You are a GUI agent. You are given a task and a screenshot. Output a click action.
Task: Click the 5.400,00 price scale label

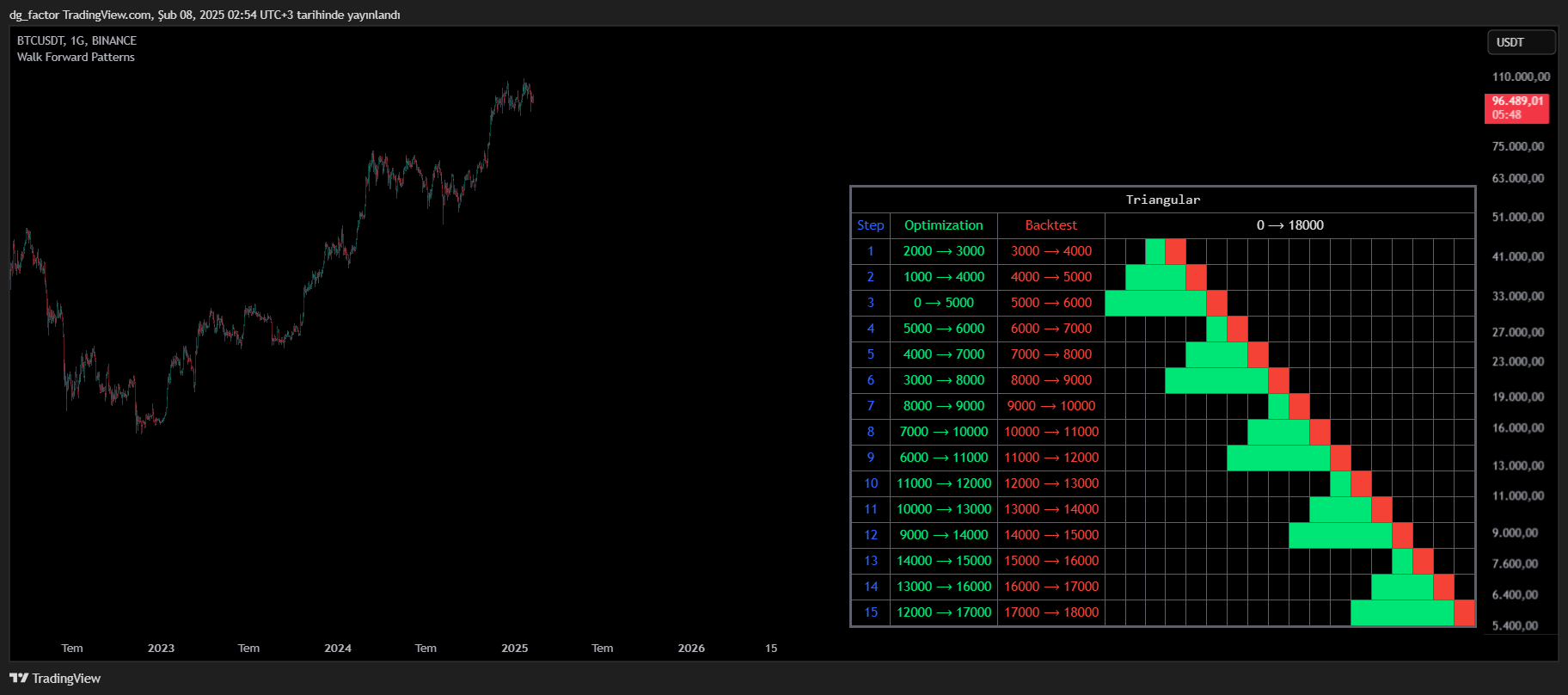[1515, 625]
